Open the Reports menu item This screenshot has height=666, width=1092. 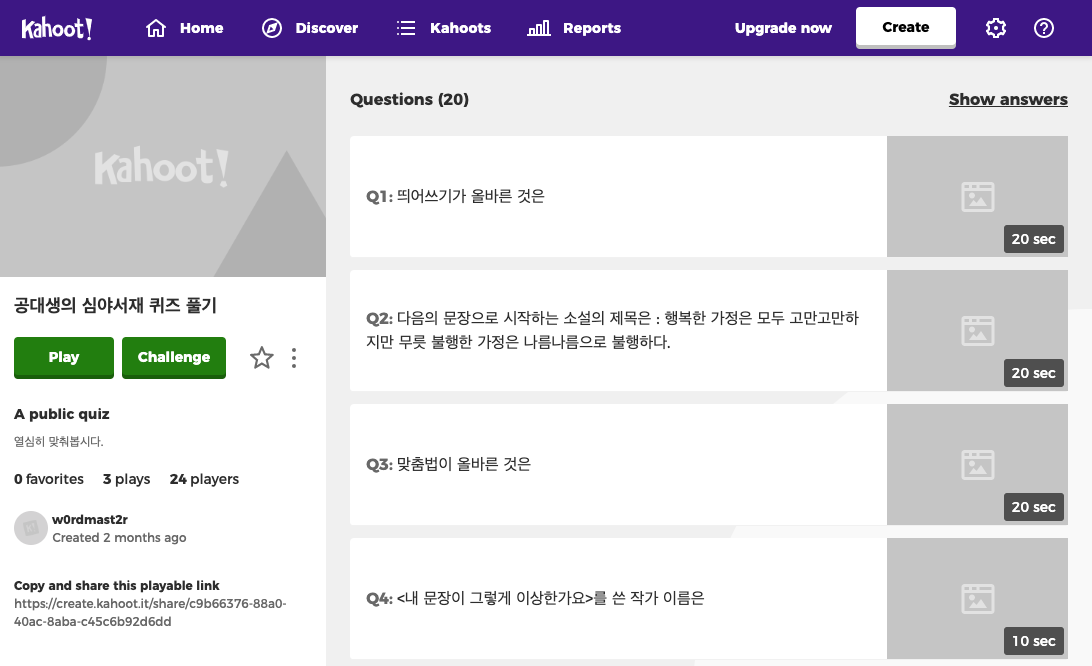pos(575,28)
